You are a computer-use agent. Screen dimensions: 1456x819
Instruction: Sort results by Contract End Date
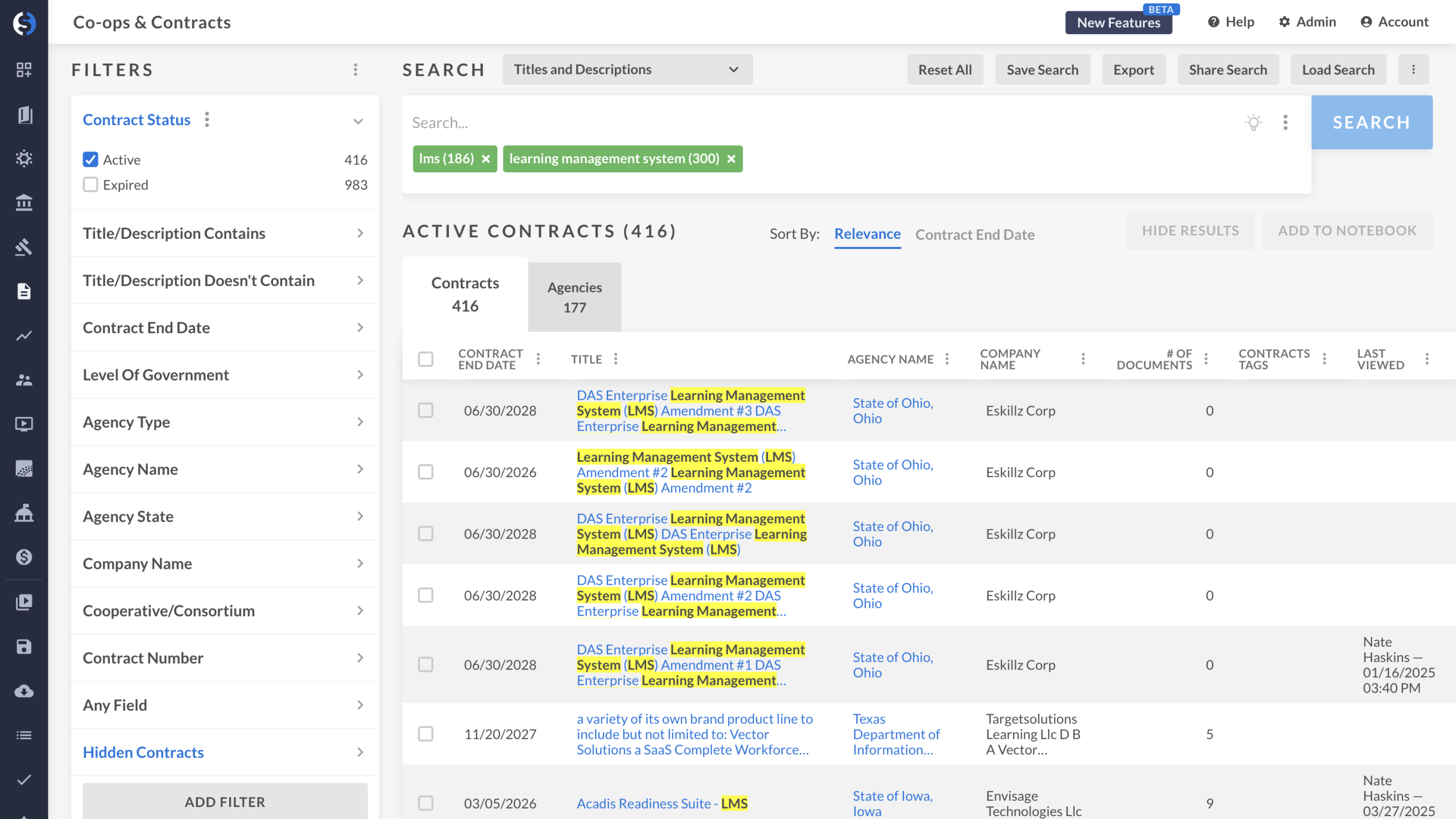coord(974,234)
